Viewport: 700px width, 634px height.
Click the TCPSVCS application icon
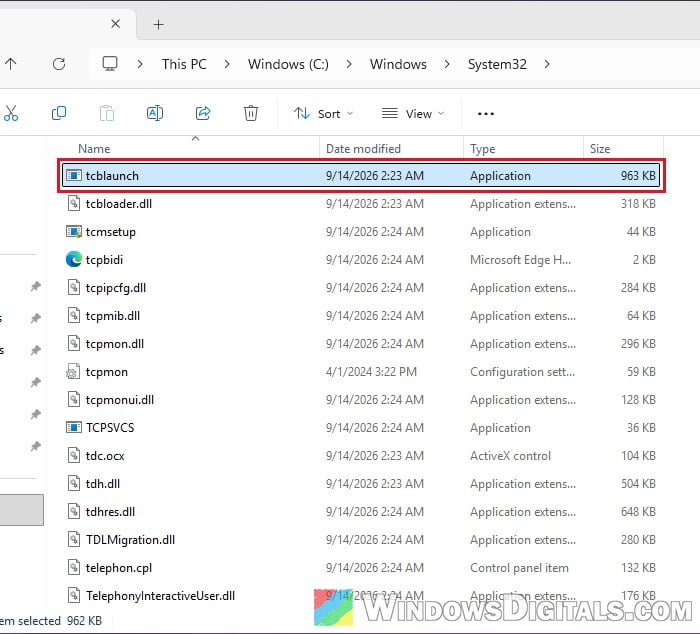[x=74, y=427]
